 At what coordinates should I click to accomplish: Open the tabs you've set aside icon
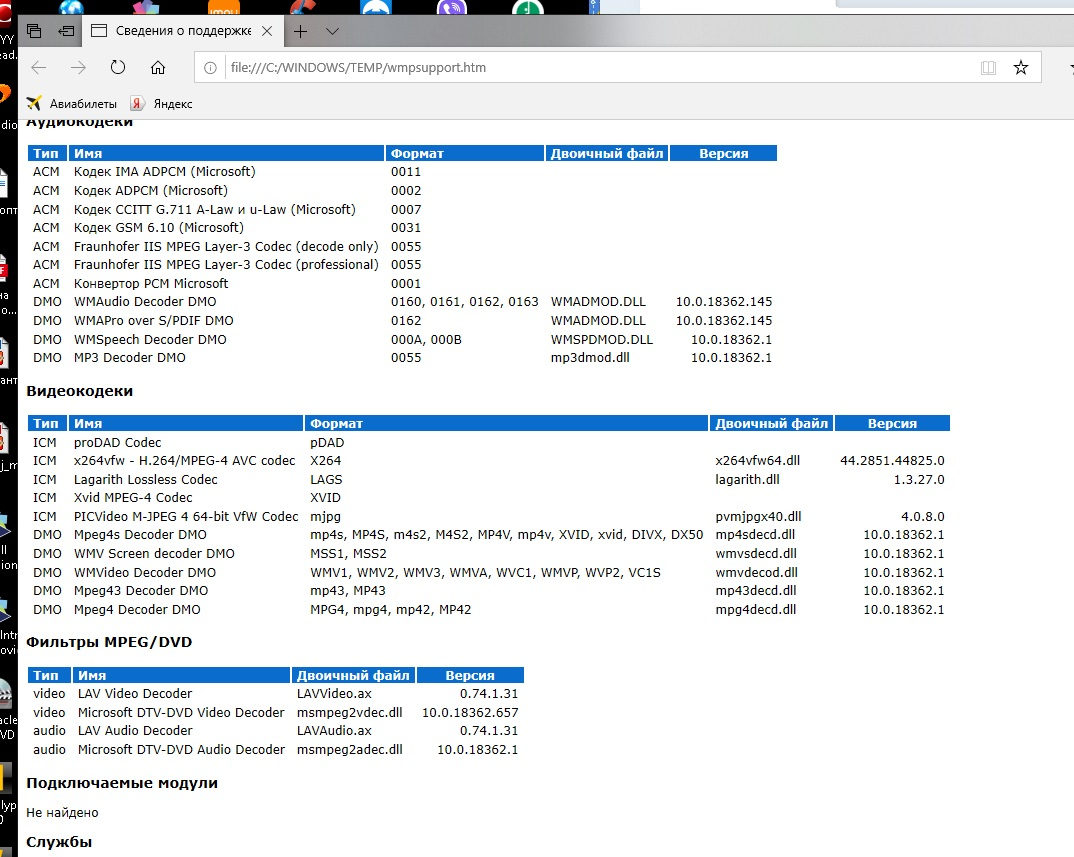(34, 31)
